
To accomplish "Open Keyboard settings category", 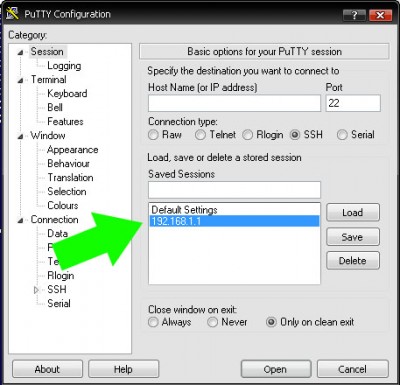I will click(x=67, y=94).
